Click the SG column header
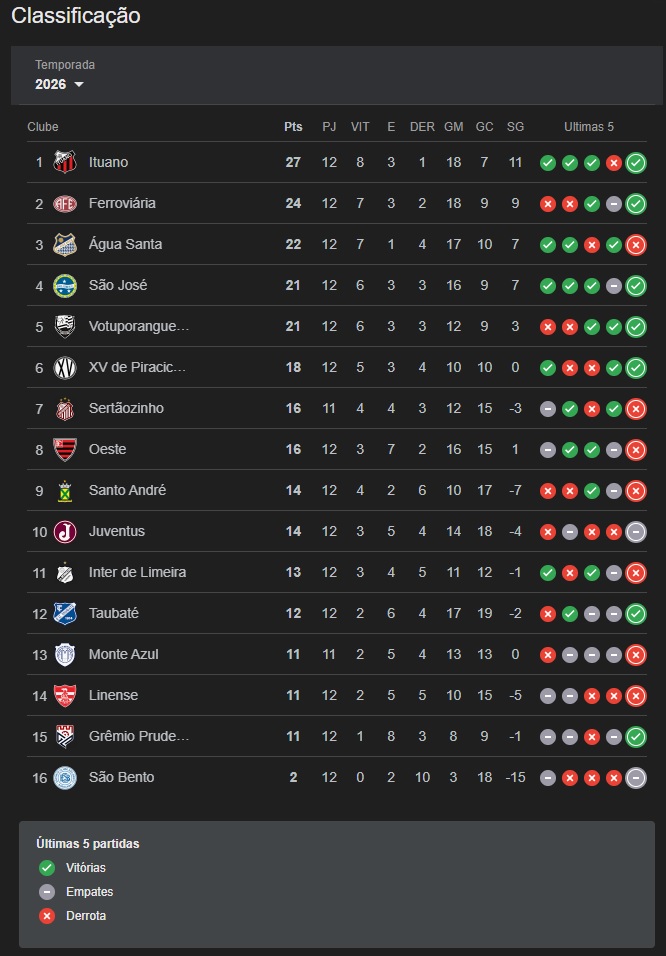 pos(515,127)
